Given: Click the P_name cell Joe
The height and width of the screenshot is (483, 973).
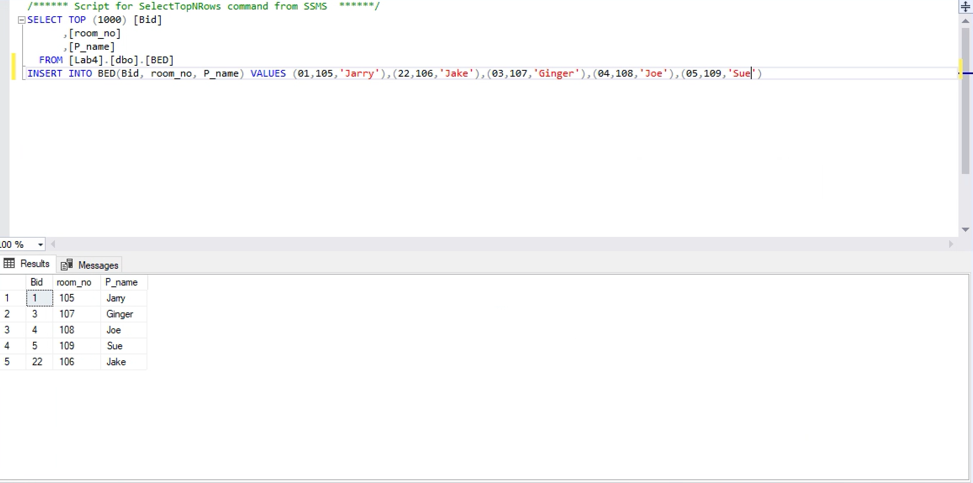Looking at the screenshot, I should point(124,330).
